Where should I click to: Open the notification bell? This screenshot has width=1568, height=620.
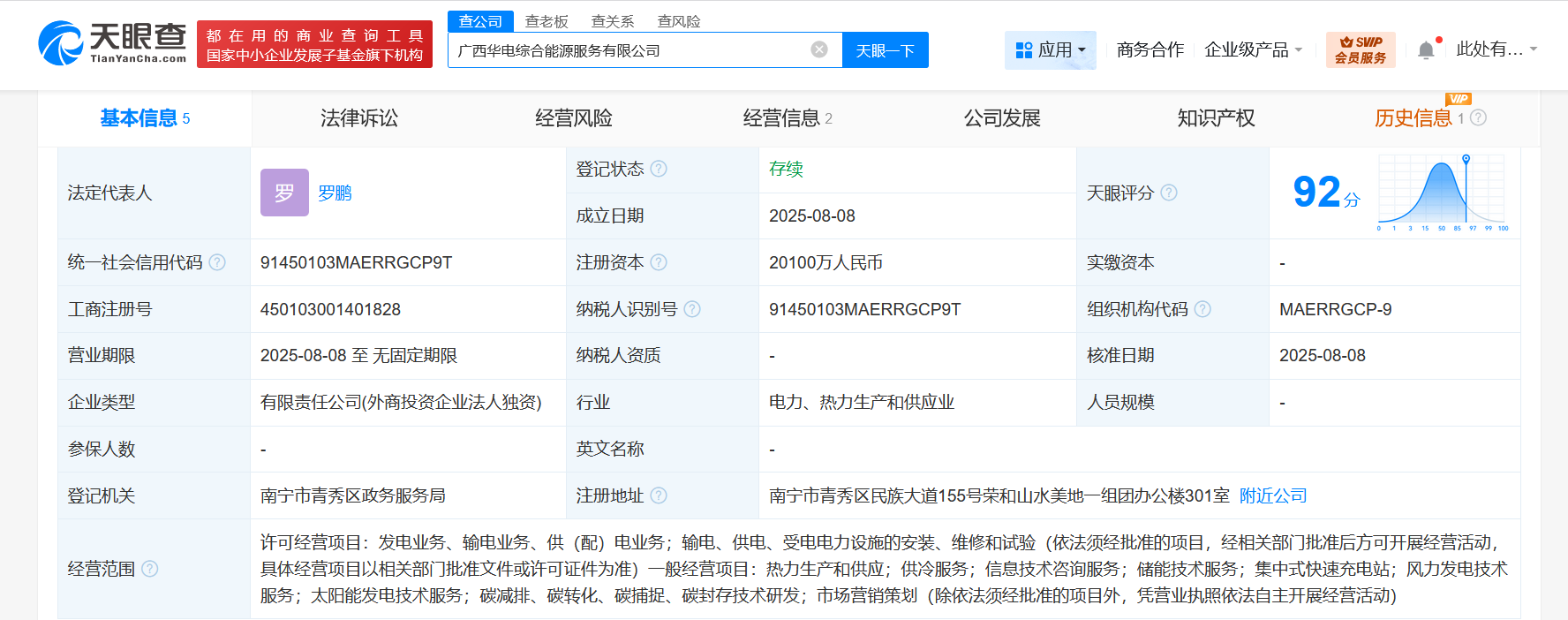[x=1425, y=50]
